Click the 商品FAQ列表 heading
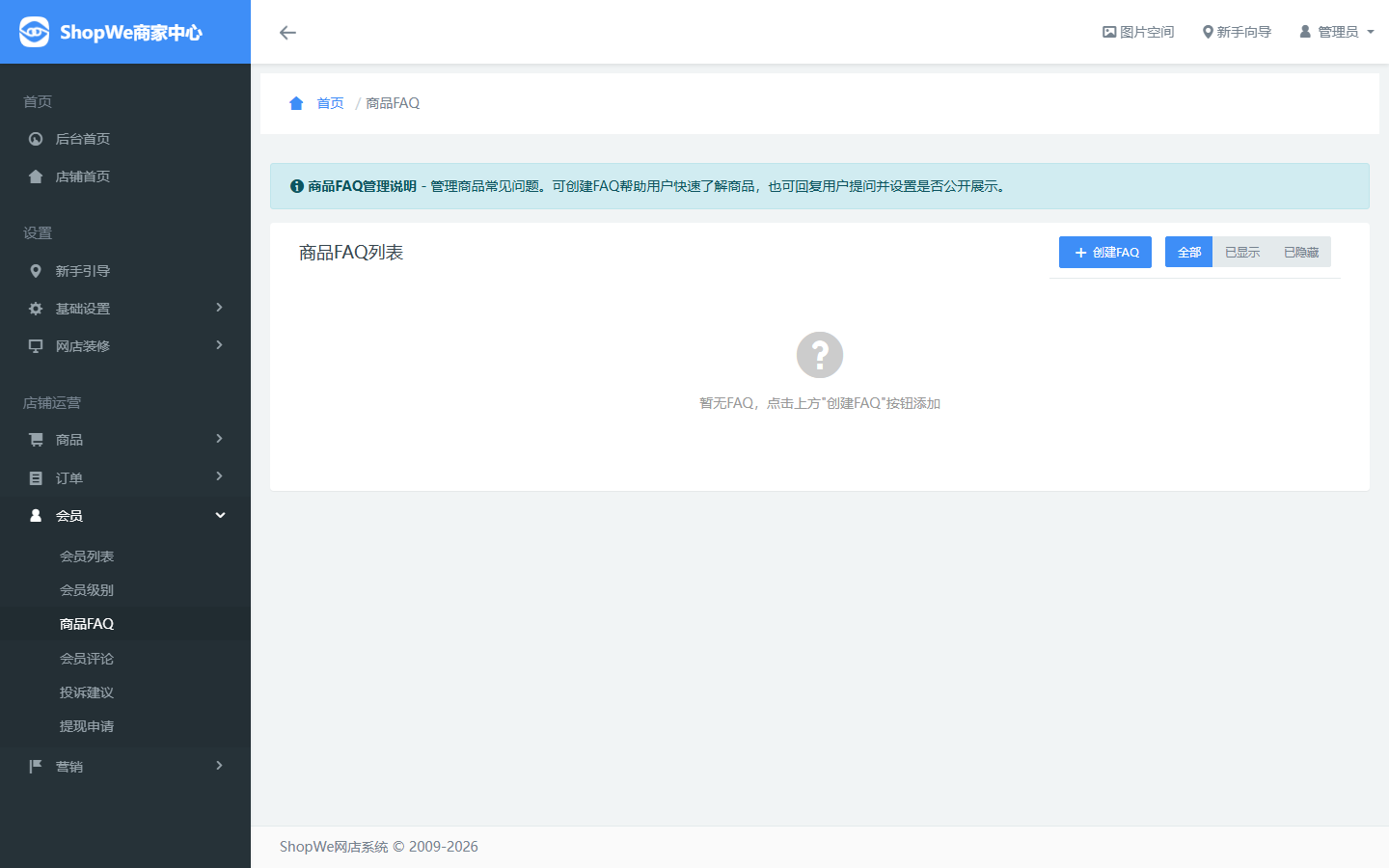Viewport: 1389px width, 868px height. point(351,253)
